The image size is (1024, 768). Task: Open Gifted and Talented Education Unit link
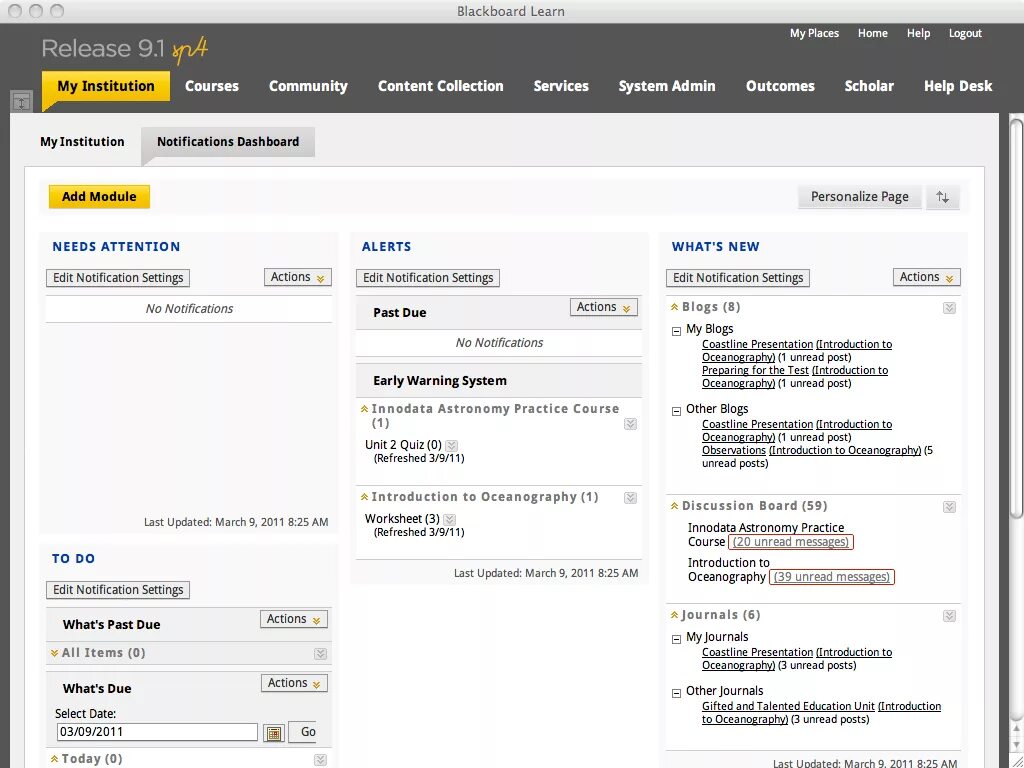click(x=788, y=706)
